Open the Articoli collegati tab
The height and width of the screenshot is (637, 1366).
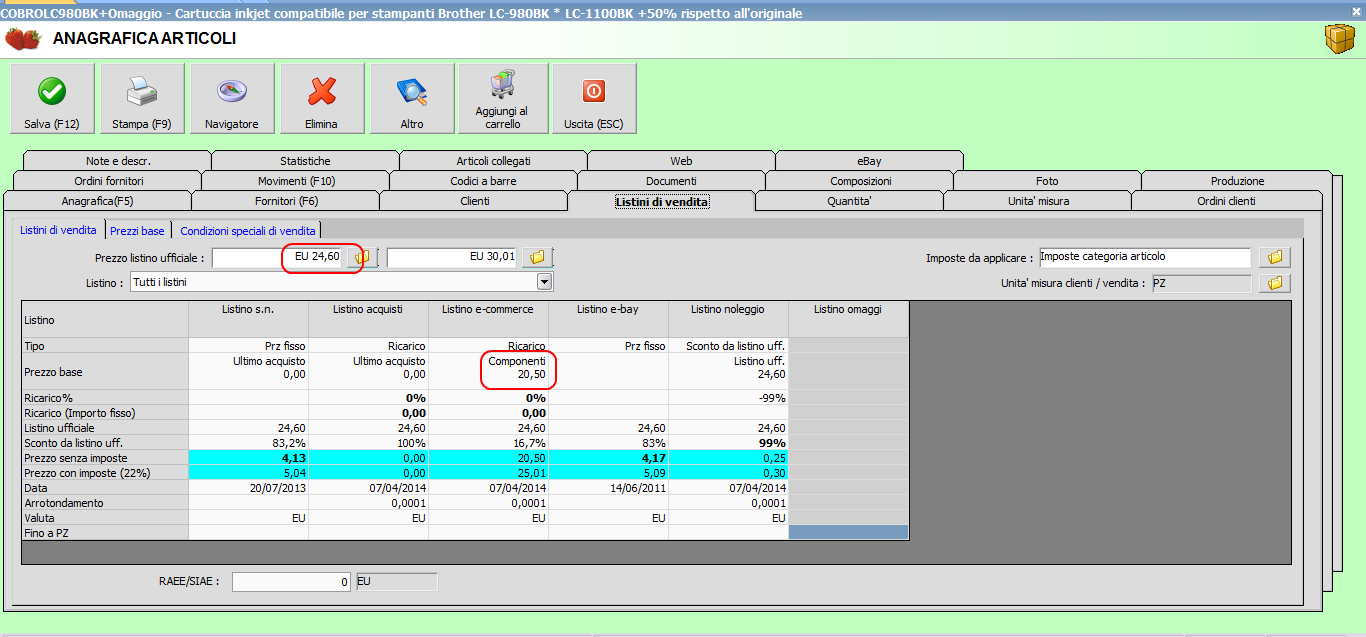[x=494, y=160]
